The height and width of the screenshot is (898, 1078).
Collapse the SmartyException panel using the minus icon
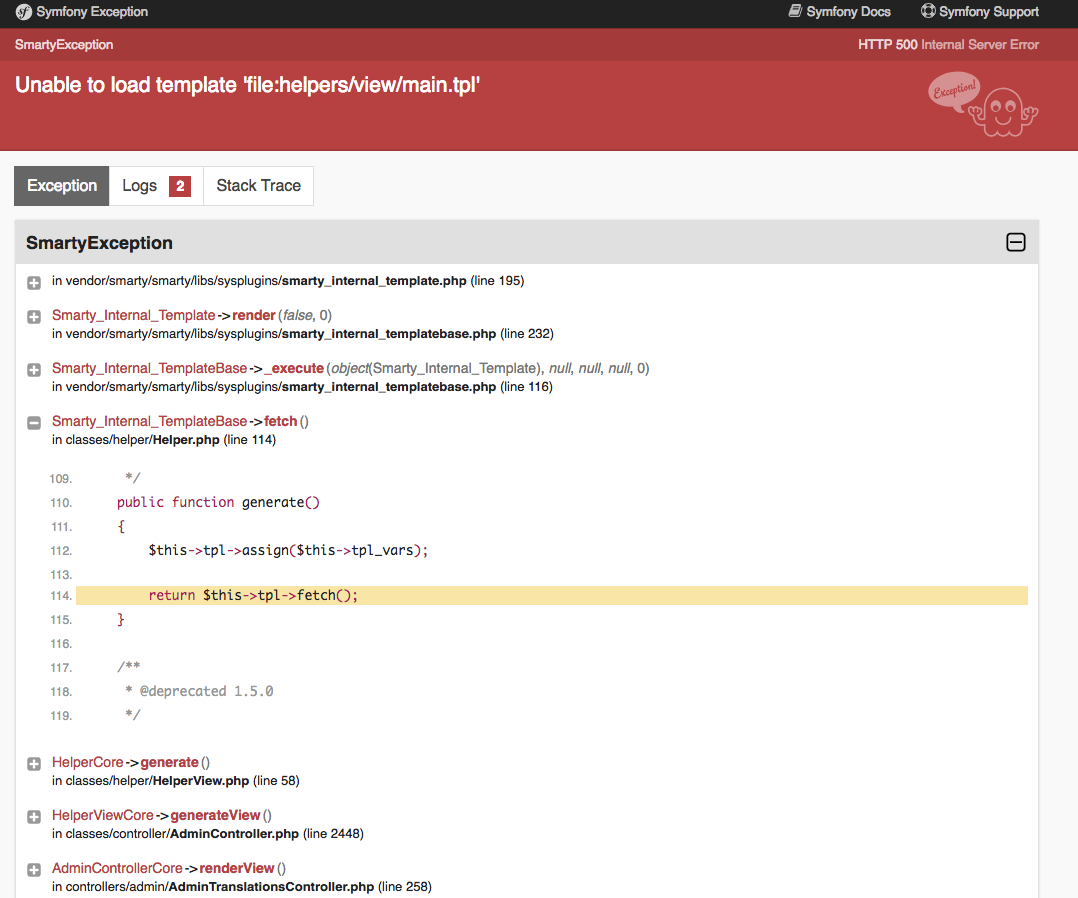coord(1016,242)
